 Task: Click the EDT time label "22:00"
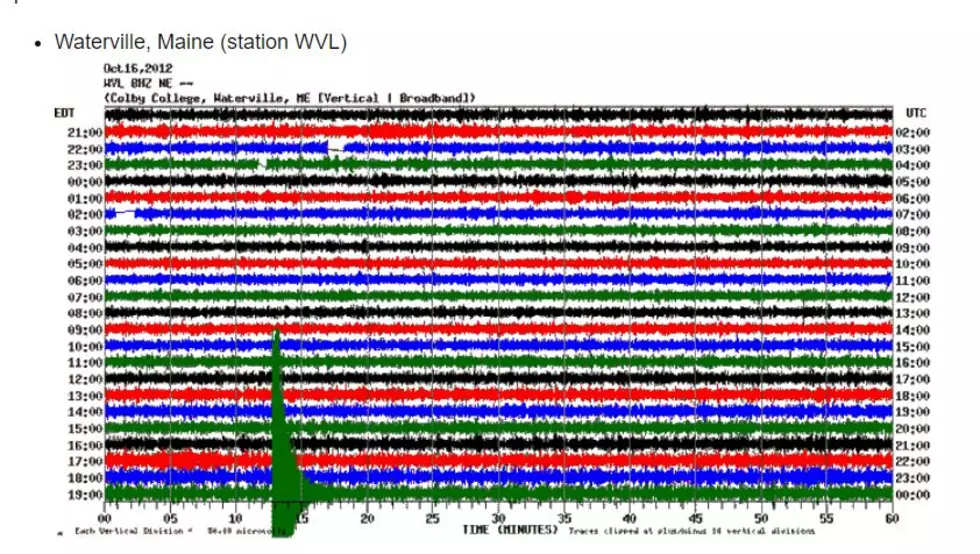tap(85, 149)
